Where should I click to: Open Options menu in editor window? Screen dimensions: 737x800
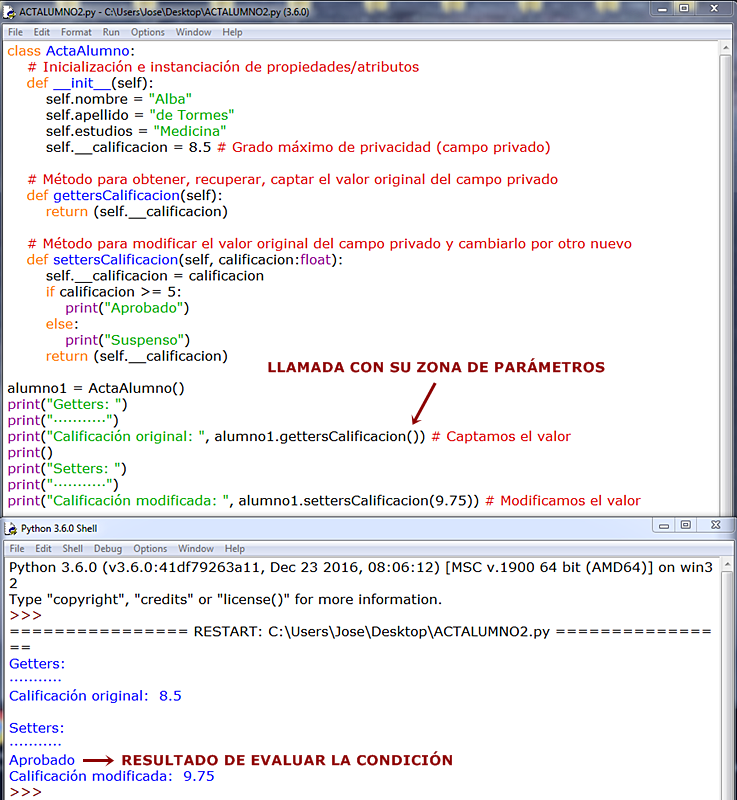coord(147,32)
